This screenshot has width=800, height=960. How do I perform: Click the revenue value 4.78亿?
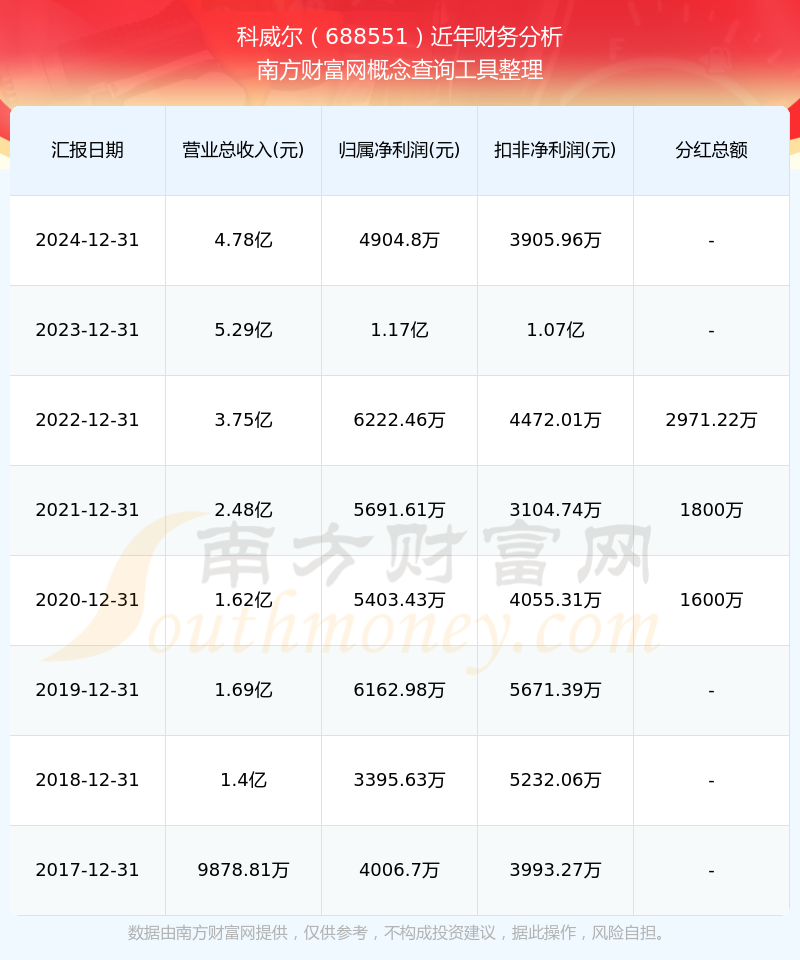244,240
